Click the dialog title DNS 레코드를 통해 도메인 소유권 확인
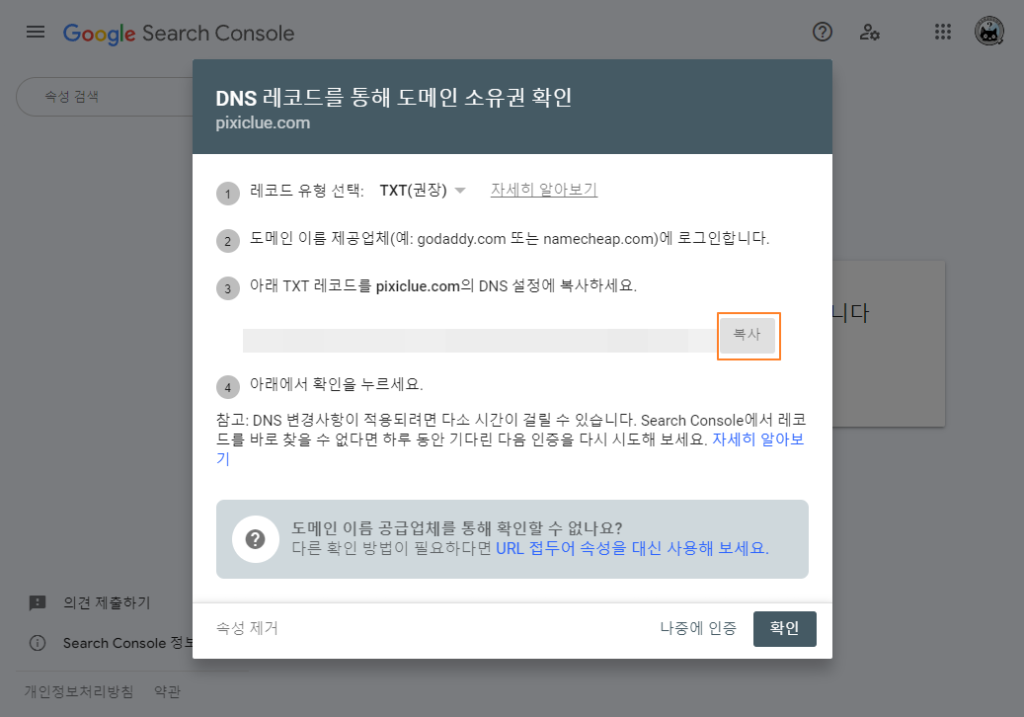Image resolution: width=1024 pixels, height=717 pixels. point(394,97)
